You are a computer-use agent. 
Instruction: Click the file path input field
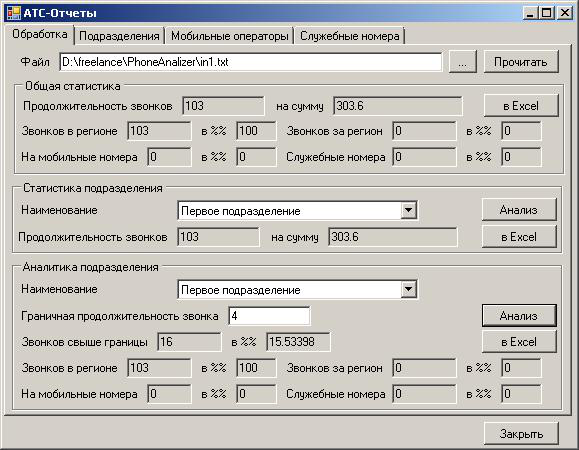250,62
